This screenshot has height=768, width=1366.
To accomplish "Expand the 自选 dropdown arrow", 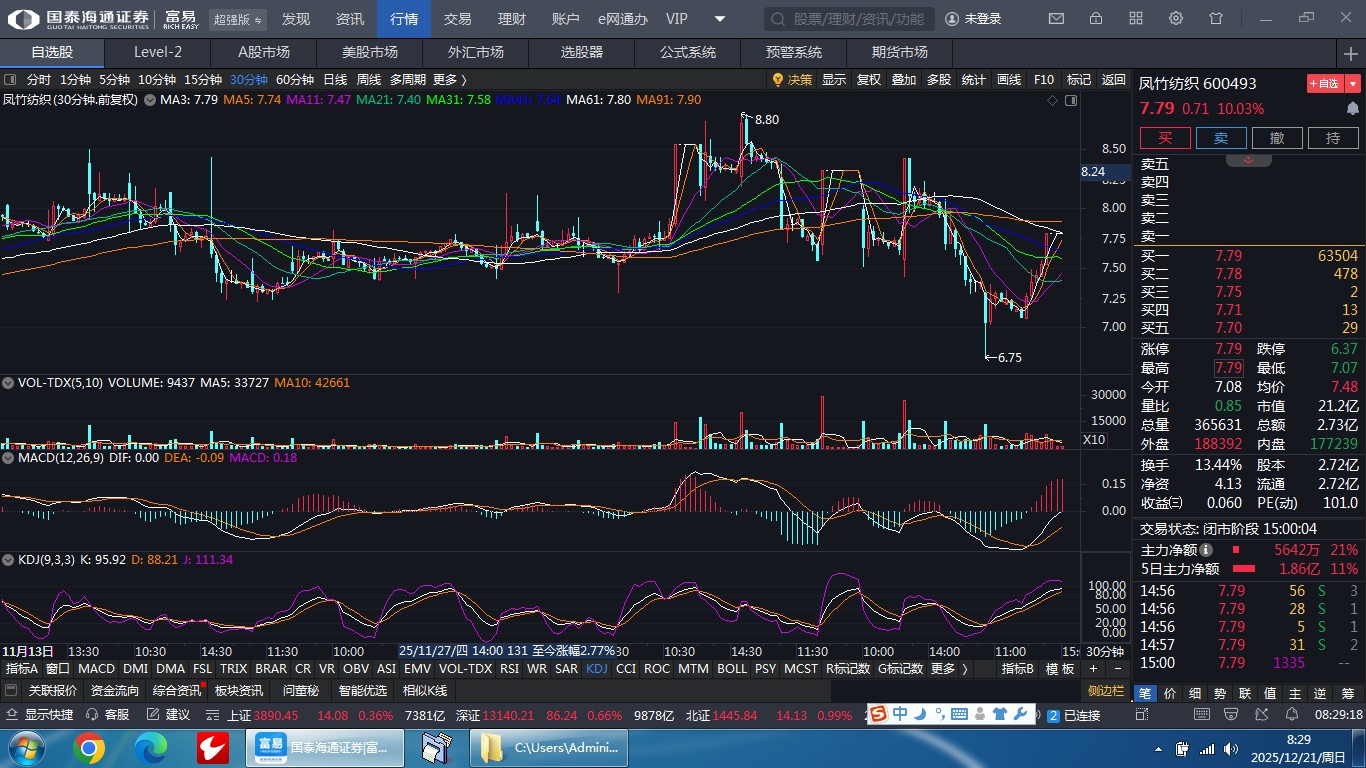I will (x=1353, y=84).
